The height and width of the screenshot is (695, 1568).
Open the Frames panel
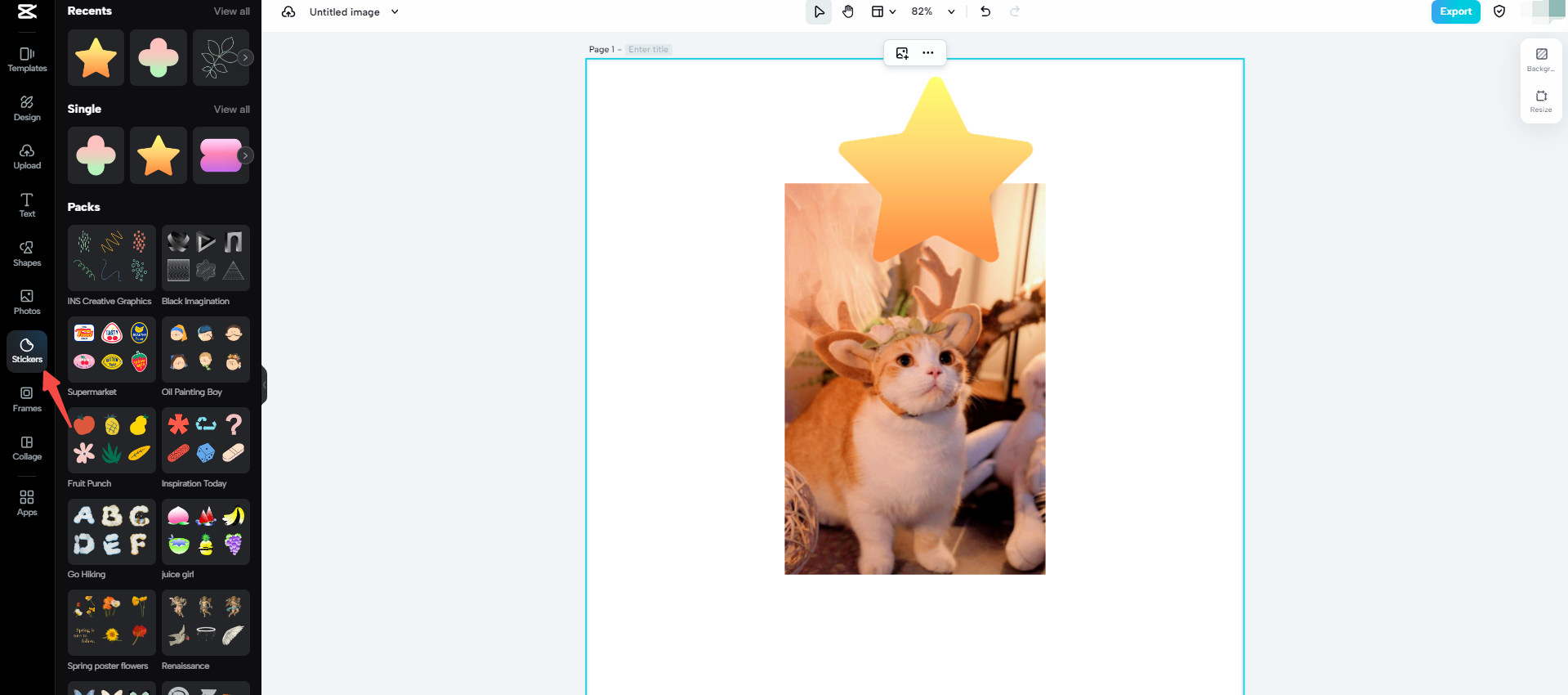[x=27, y=399]
